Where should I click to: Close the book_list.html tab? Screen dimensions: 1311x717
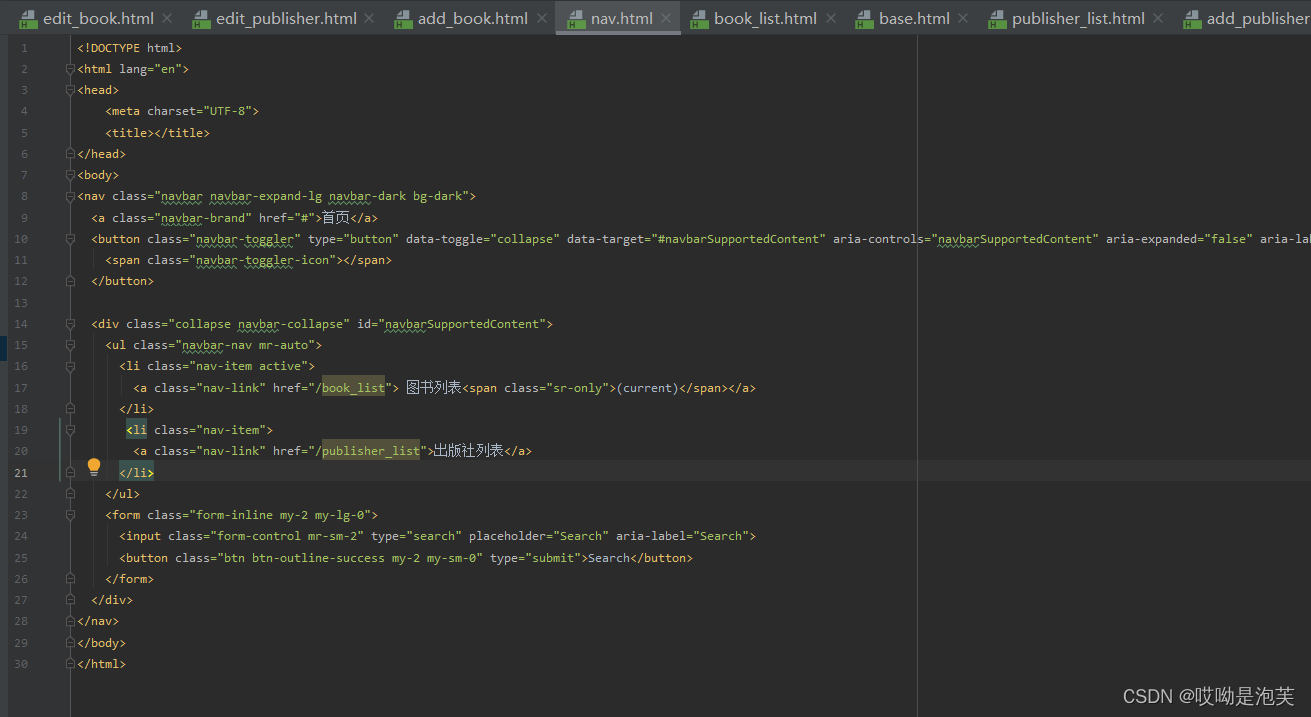[x=830, y=18]
